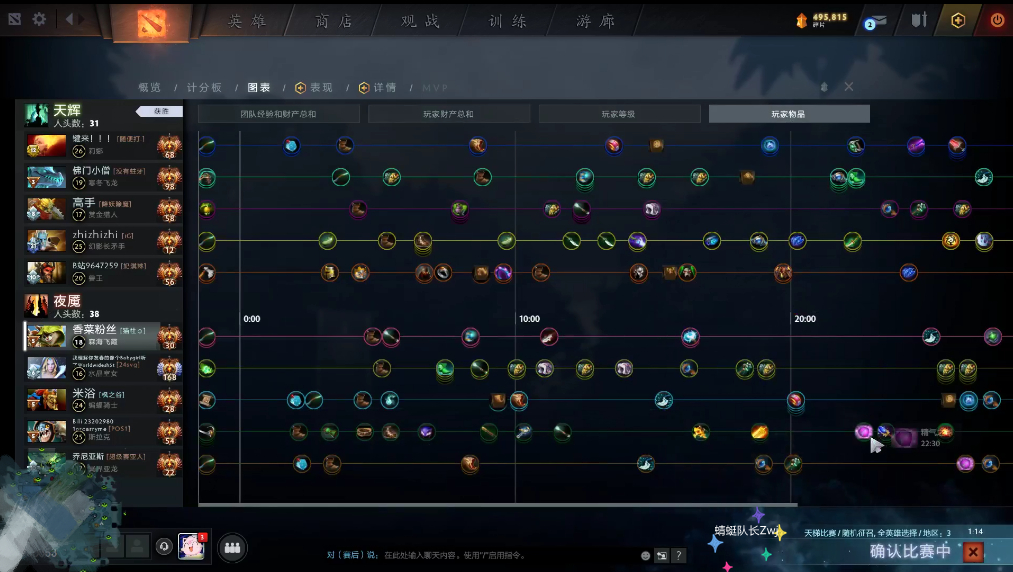Click the 10:00 timeline marker
1013x572 pixels.
click(529, 319)
